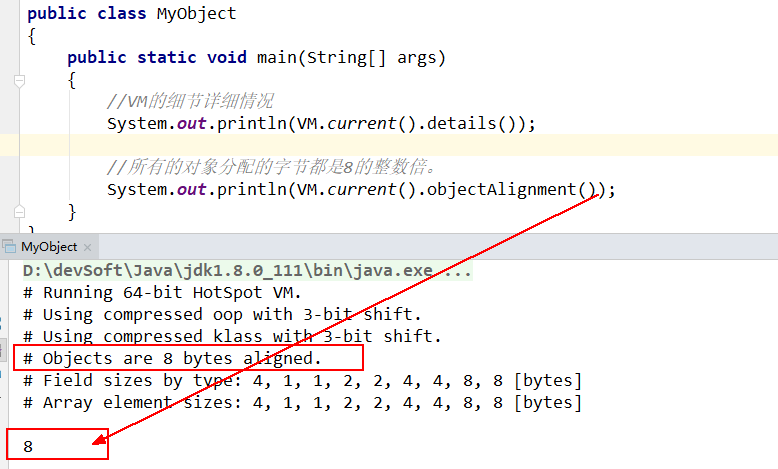Click the 'Array element sizes' output line

point(301,402)
